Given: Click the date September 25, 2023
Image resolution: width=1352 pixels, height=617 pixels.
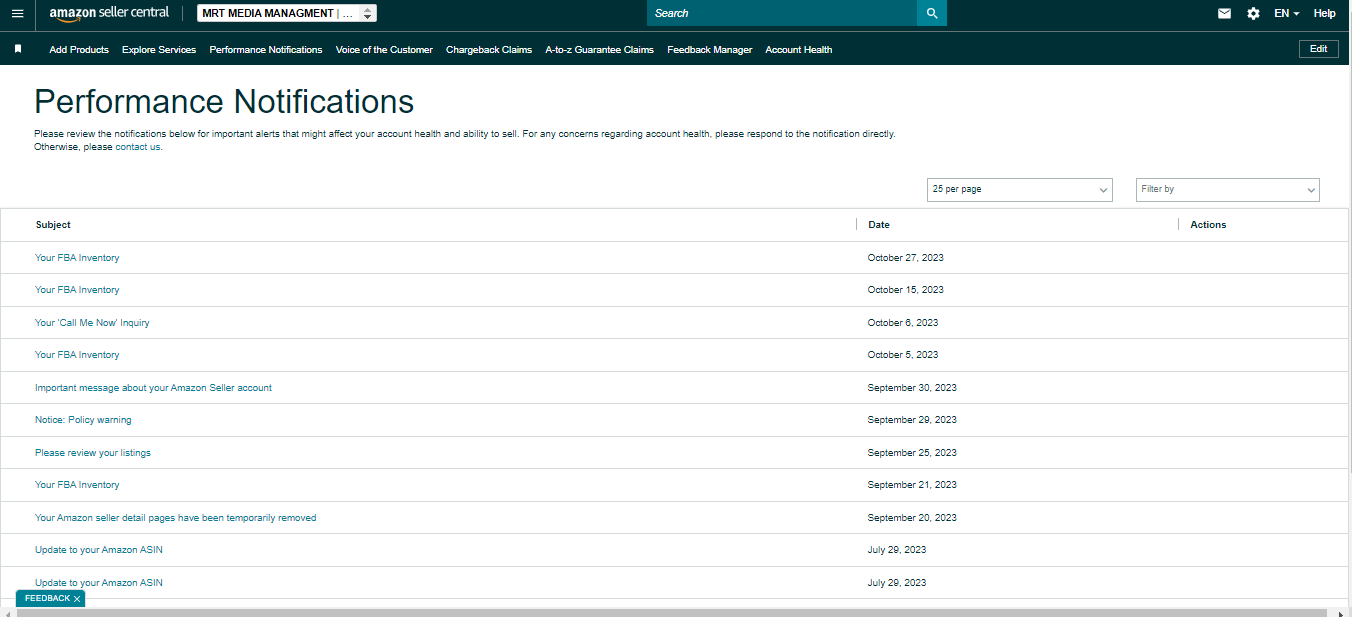Looking at the screenshot, I should click(x=912, y=453).
